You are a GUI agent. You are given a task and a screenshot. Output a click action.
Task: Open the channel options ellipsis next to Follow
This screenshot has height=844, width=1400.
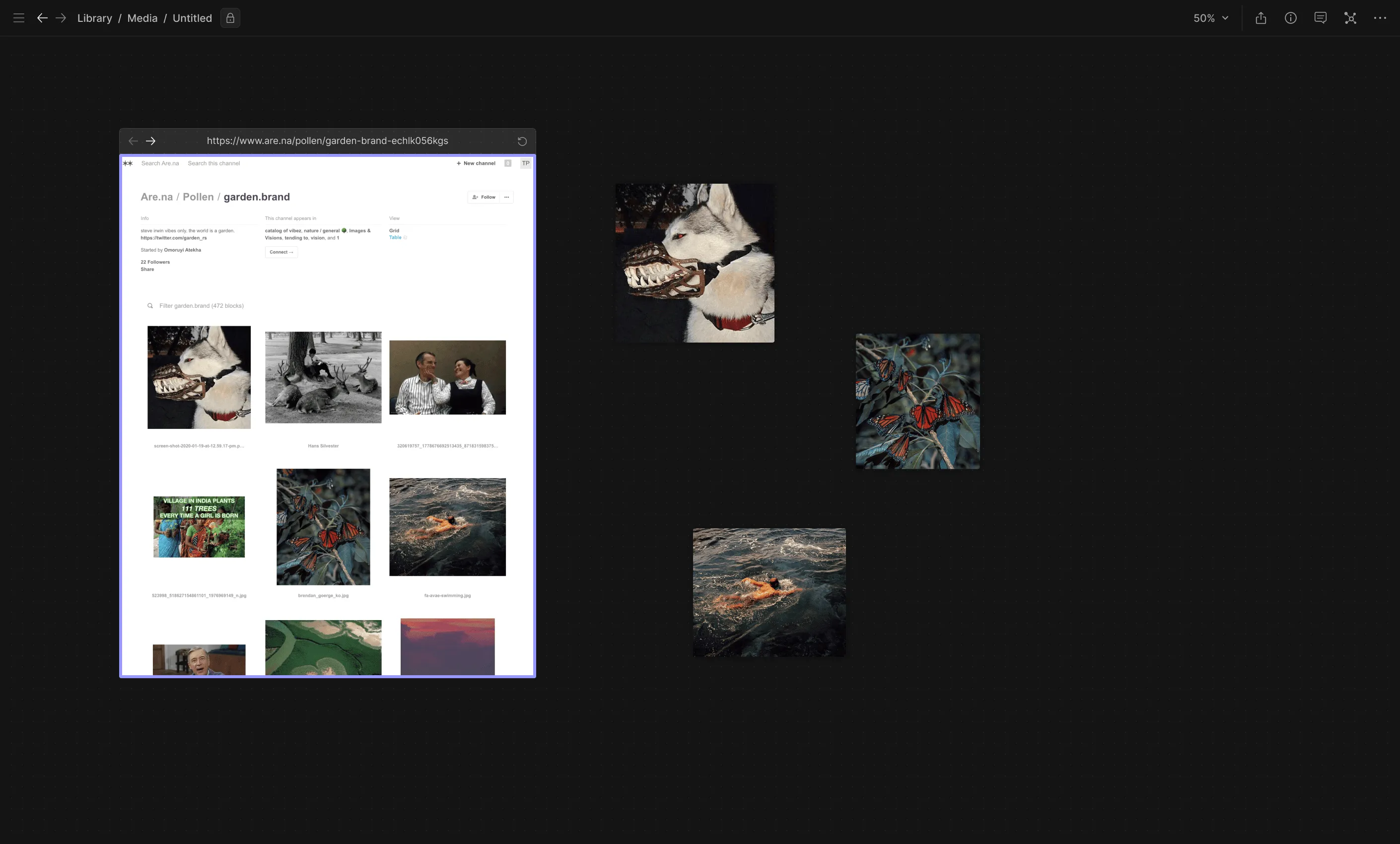[x=507, y=197]
